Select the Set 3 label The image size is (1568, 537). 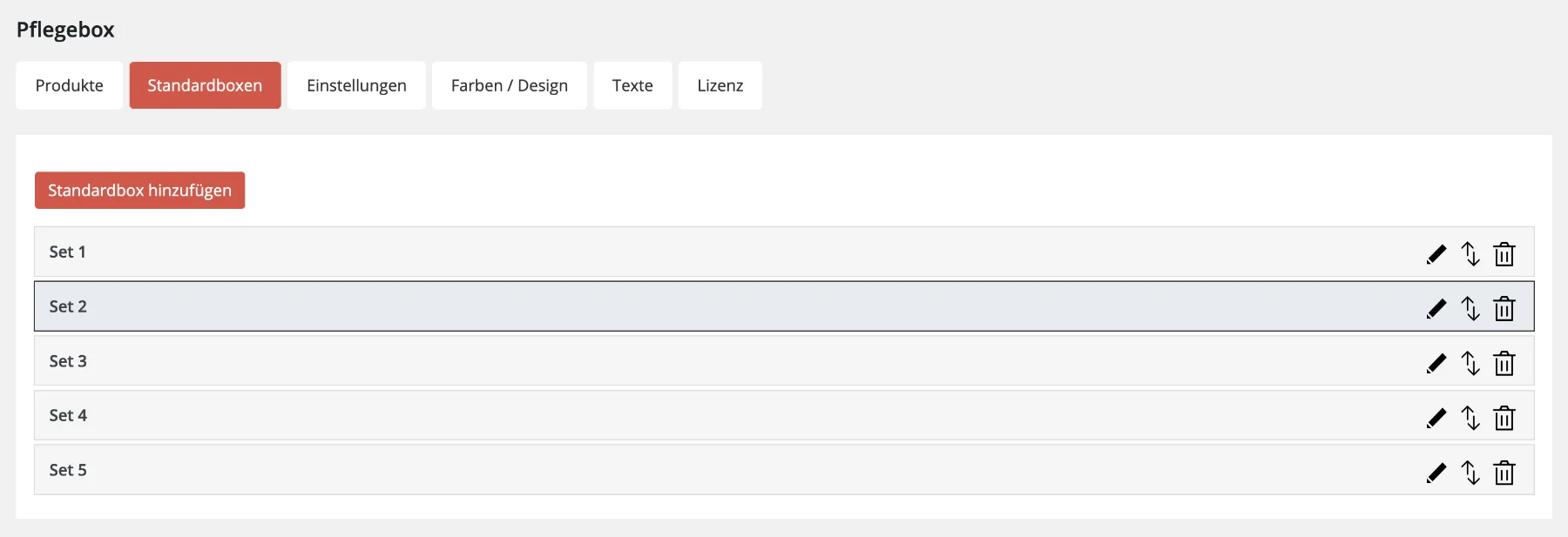[68, 361]
